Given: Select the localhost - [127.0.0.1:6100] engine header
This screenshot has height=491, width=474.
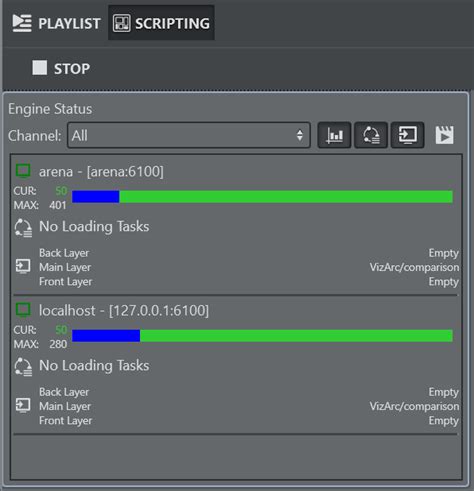Looking at the screenshot, I should (124, 310).
